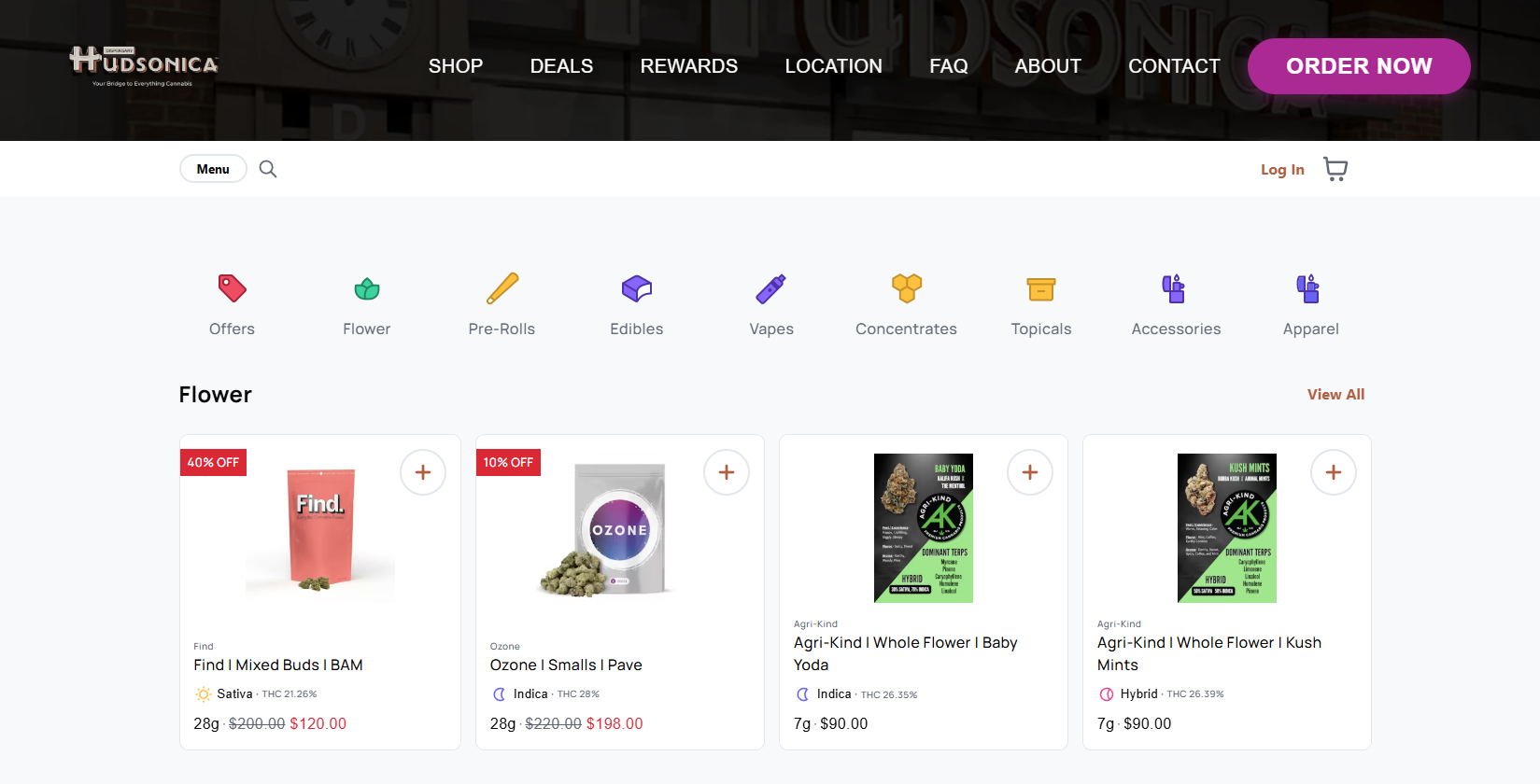This screenshot has height=784, width=1540.
Task: Open the Menu pill button
Action: 213,169
